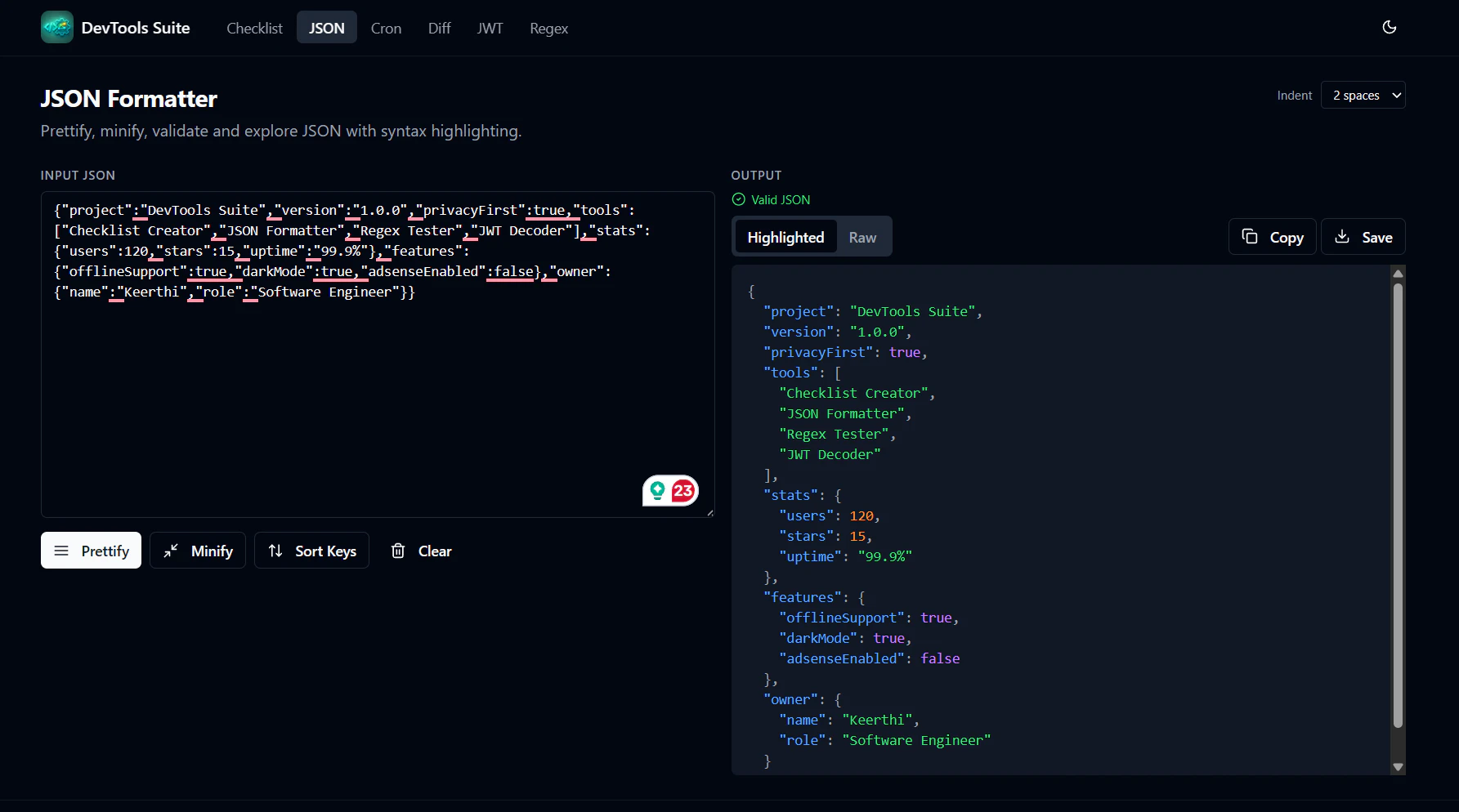Click the INPUT JSON section label
This screenshot has width=1459, height=812.
click(x=78, y=175)
